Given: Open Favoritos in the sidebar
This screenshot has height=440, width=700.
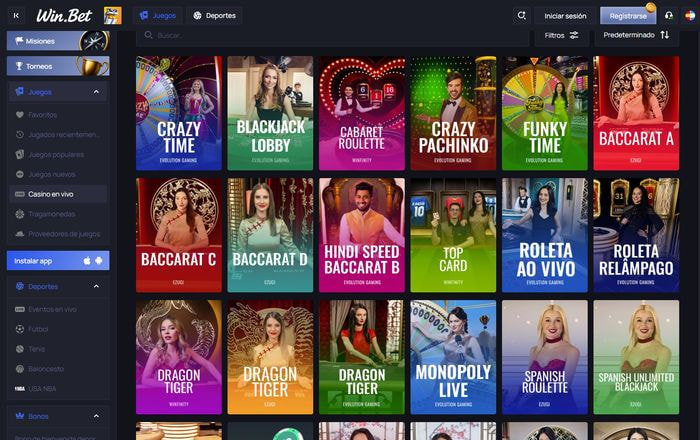Looking at the screenshot, I should [58, 115].
